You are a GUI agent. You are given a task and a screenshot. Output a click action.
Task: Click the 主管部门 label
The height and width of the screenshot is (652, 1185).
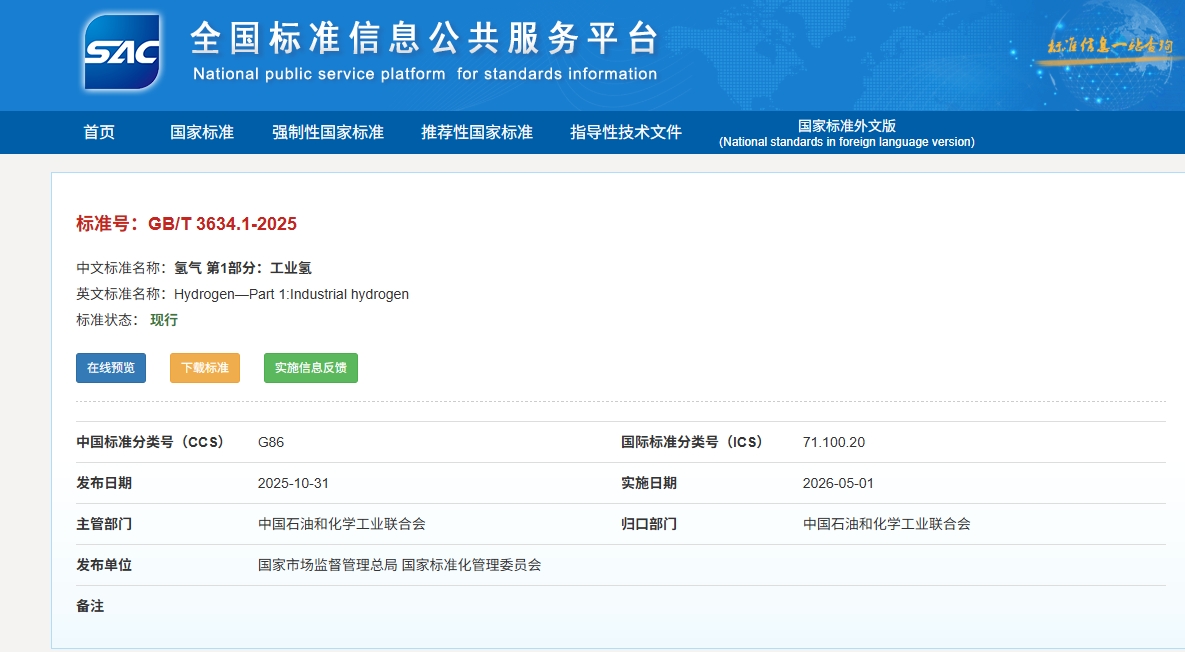click(x=104, y=524)
